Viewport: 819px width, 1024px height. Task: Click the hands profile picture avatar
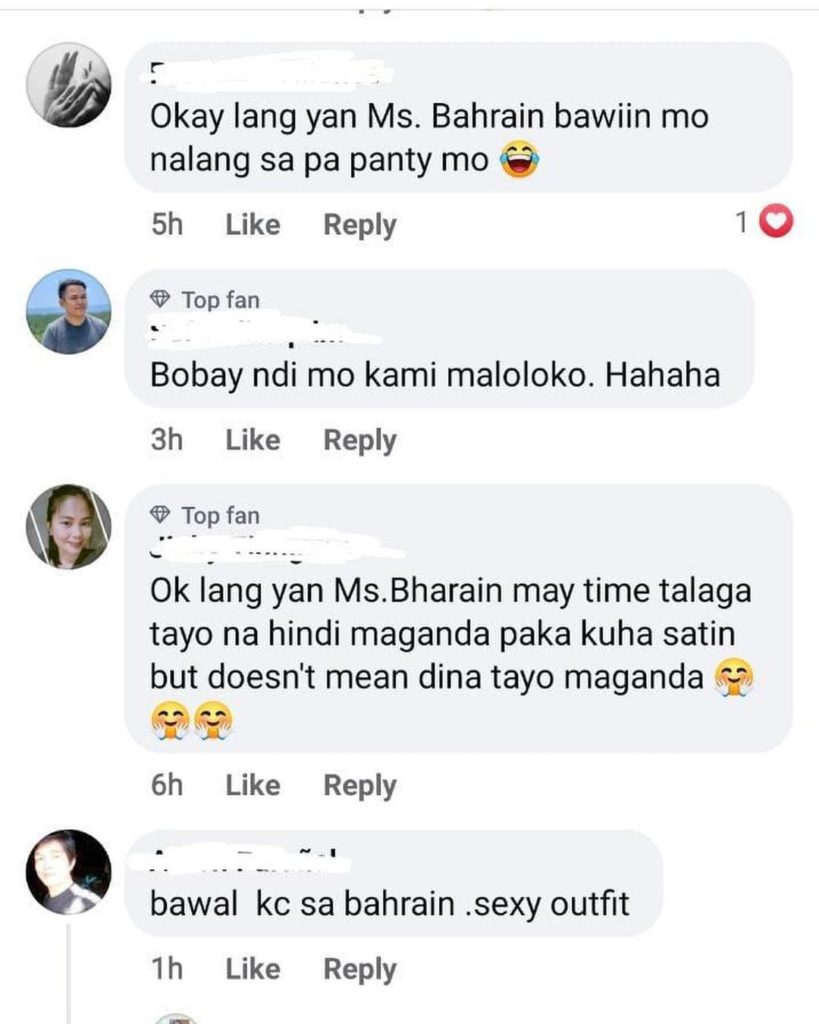tap(68, 84)
